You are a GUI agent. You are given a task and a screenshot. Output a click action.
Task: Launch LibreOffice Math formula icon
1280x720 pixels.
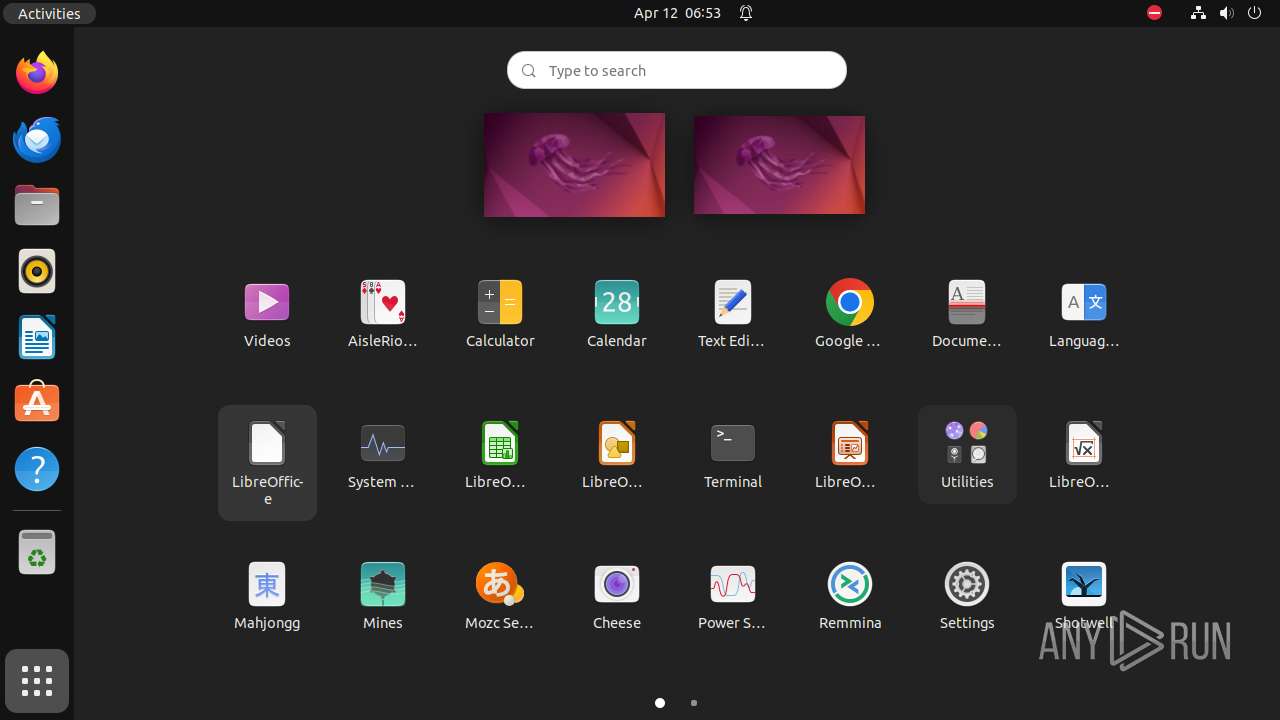click(x=1084, y=455)
